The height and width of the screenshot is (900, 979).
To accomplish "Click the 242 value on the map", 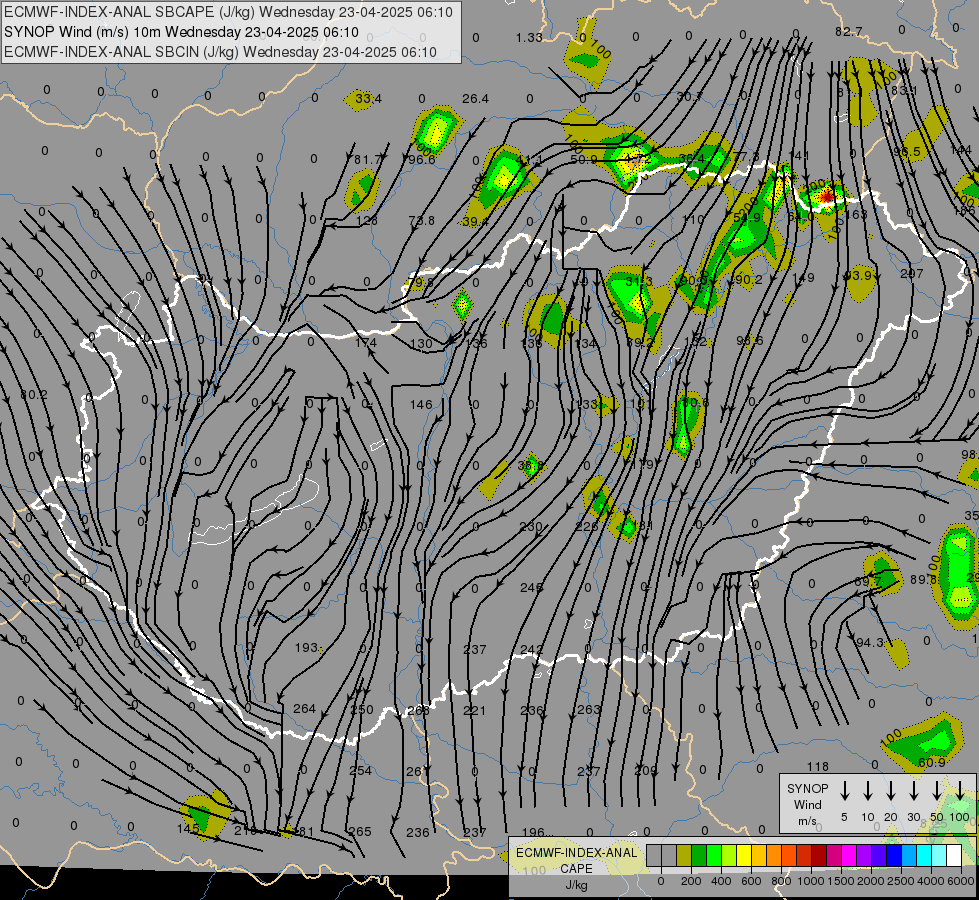I will click(x=531, y=650).
